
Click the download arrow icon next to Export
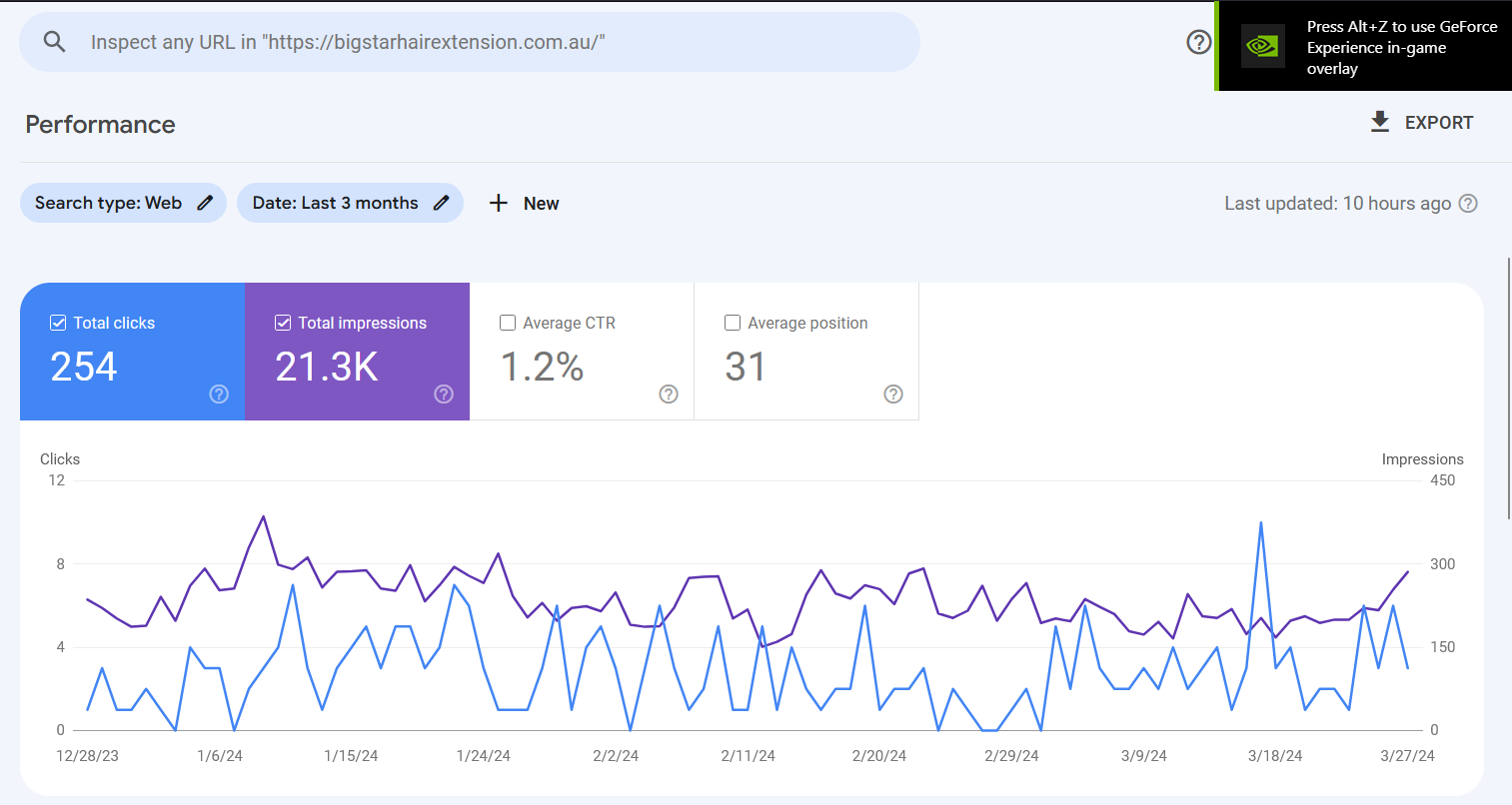(x=1380, y=123)
